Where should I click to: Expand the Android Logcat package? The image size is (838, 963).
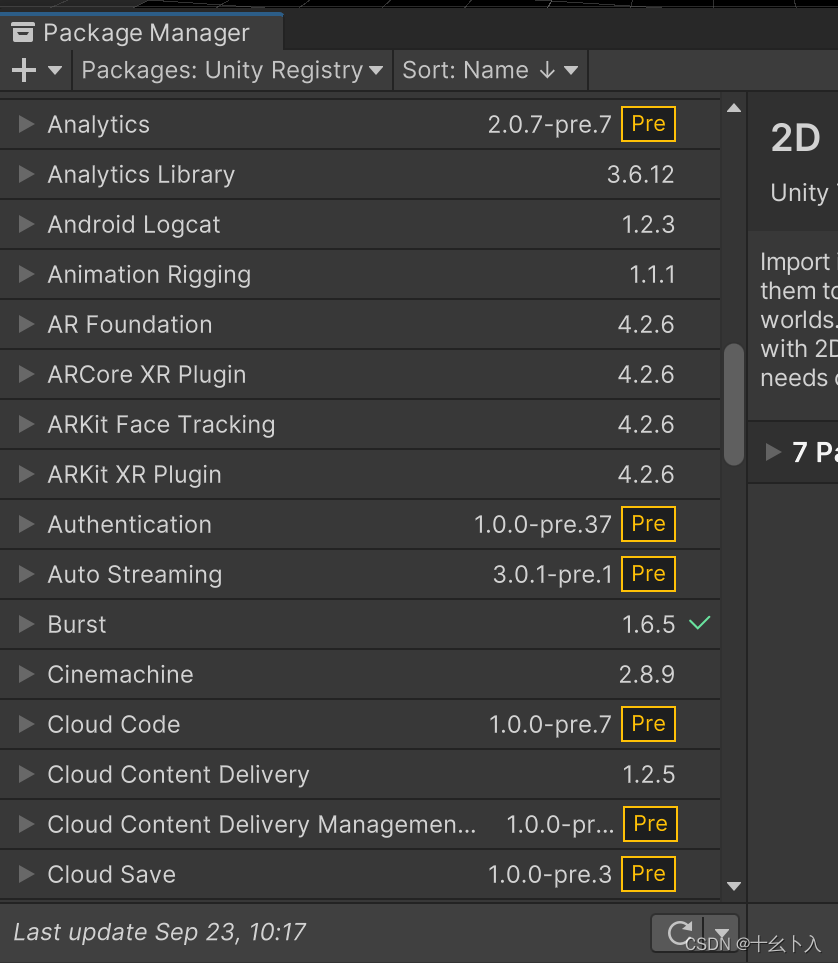[26, 224]
